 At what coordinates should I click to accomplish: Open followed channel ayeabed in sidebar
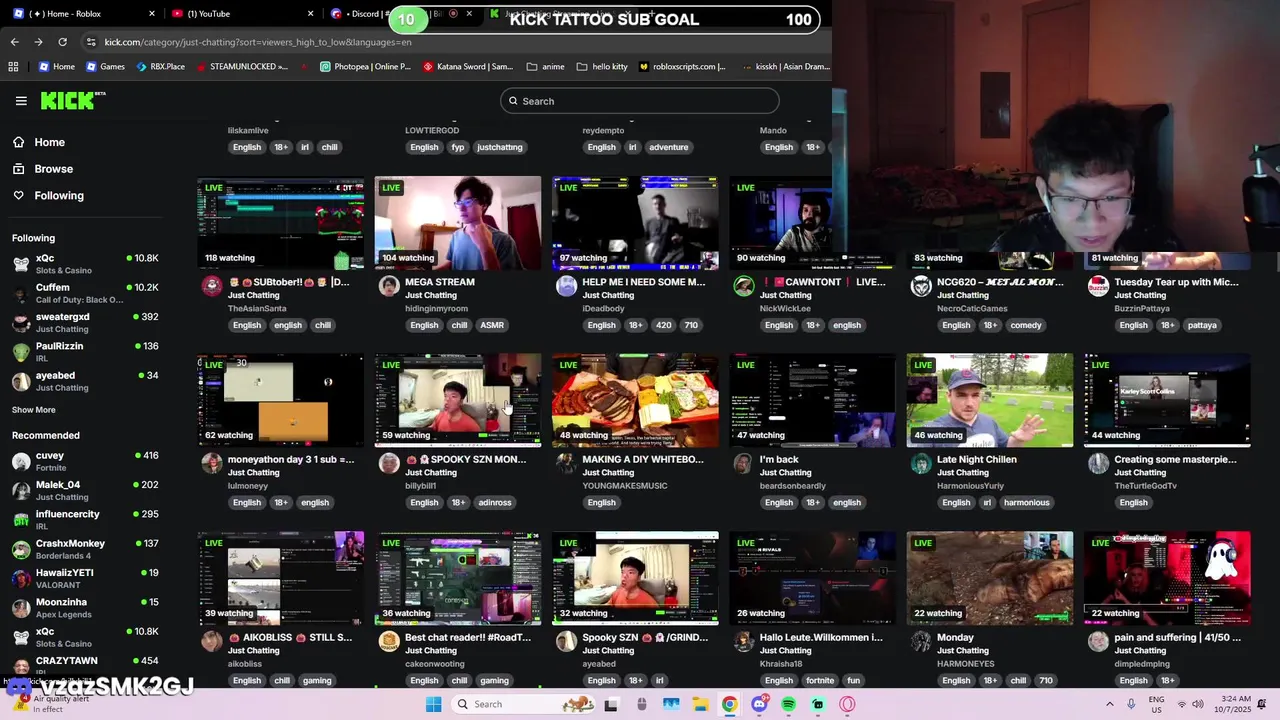point(85,381)
